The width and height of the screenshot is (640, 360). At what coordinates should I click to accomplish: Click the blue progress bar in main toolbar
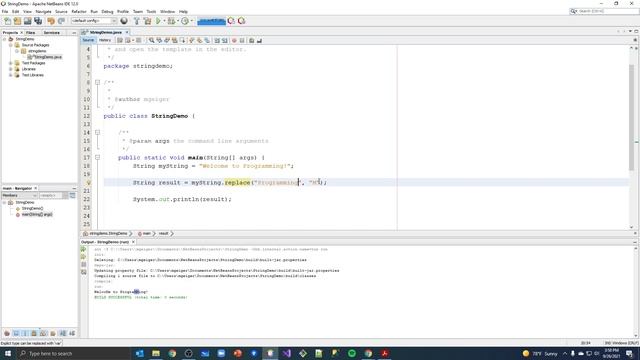click(211, 21)
